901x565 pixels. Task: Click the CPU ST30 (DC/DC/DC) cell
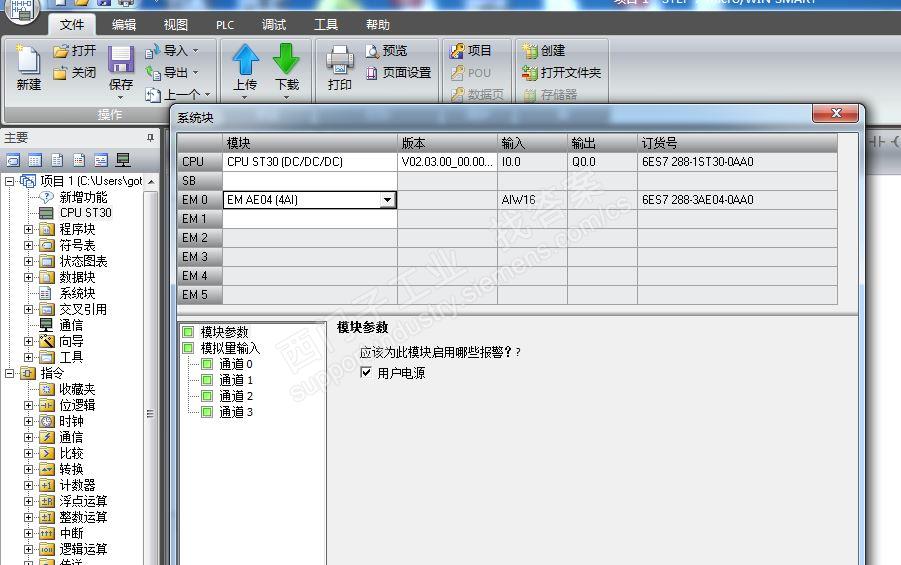click(310, 162)
